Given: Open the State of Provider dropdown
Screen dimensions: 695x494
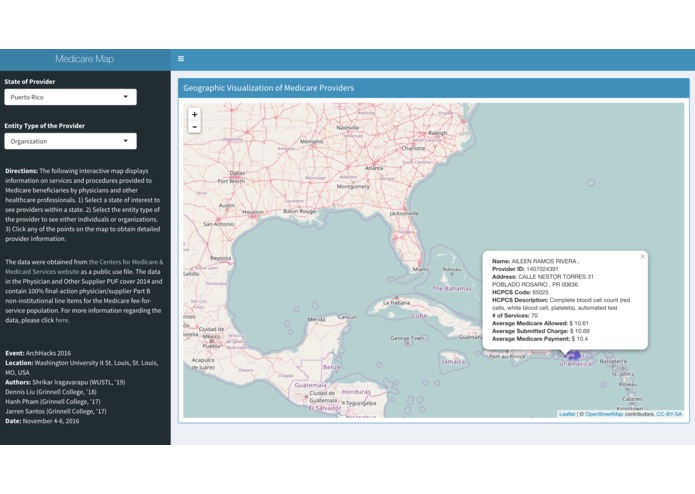Looking at the screenshot, I should coord(70,97).
